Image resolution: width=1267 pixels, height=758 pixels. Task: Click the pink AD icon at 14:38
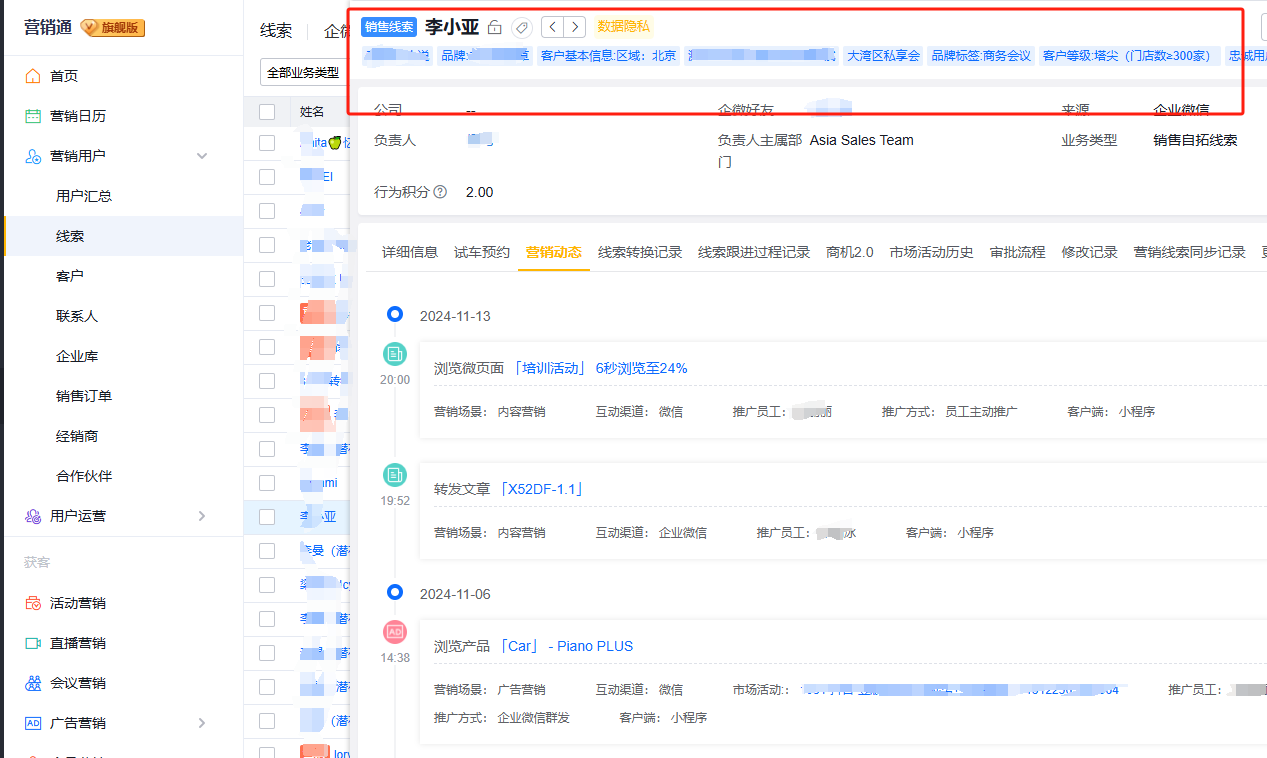[395, 632]
